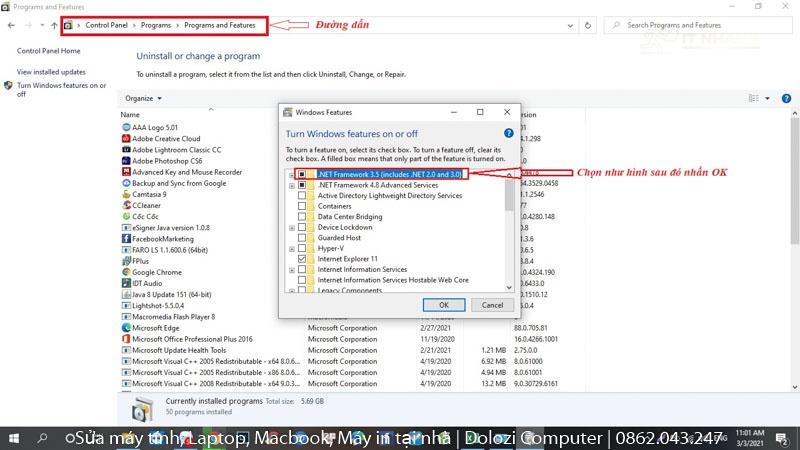Open the Organize dropdown menu
Viewport: 800px width, 450px height.
pyautogui.click(x=143, y=98)
